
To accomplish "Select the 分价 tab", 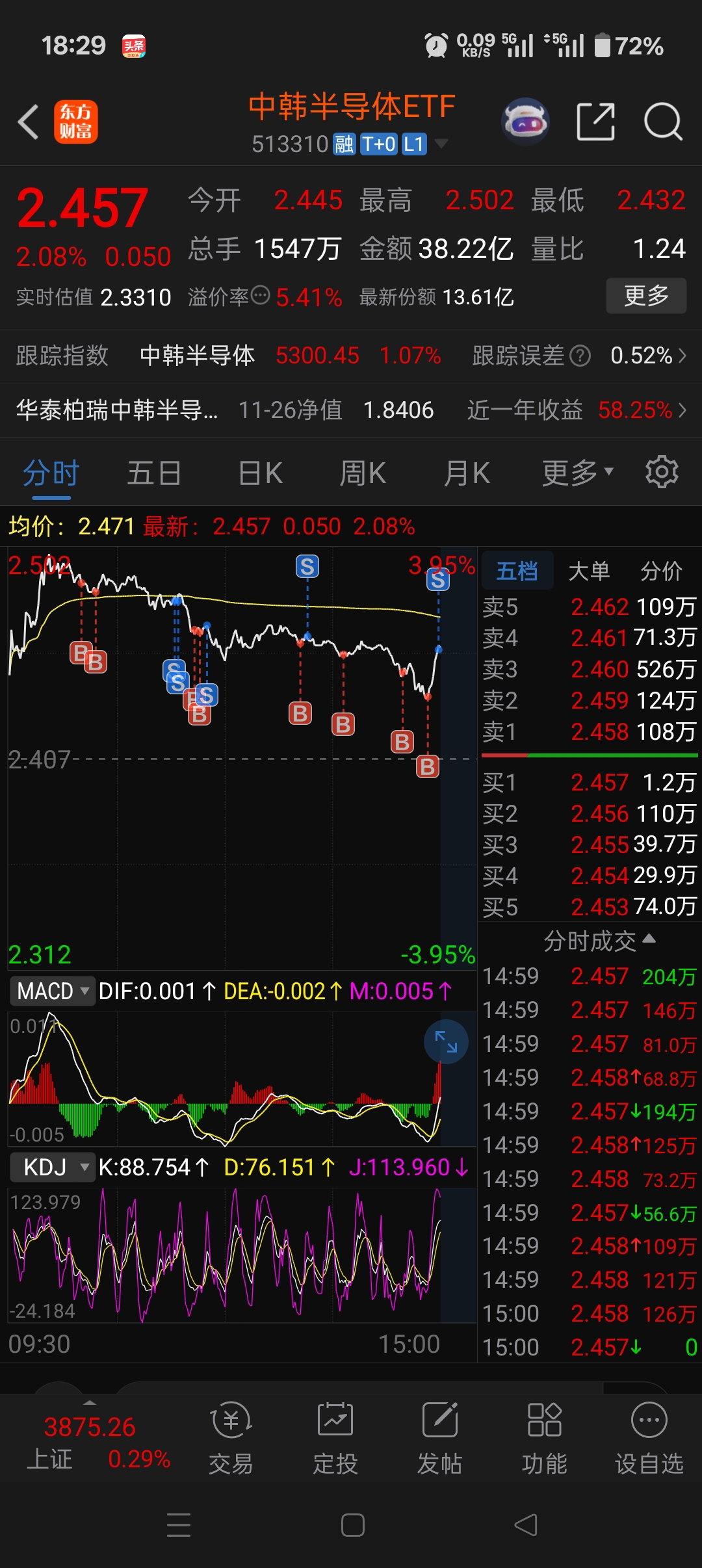I will tap(661, 571).
